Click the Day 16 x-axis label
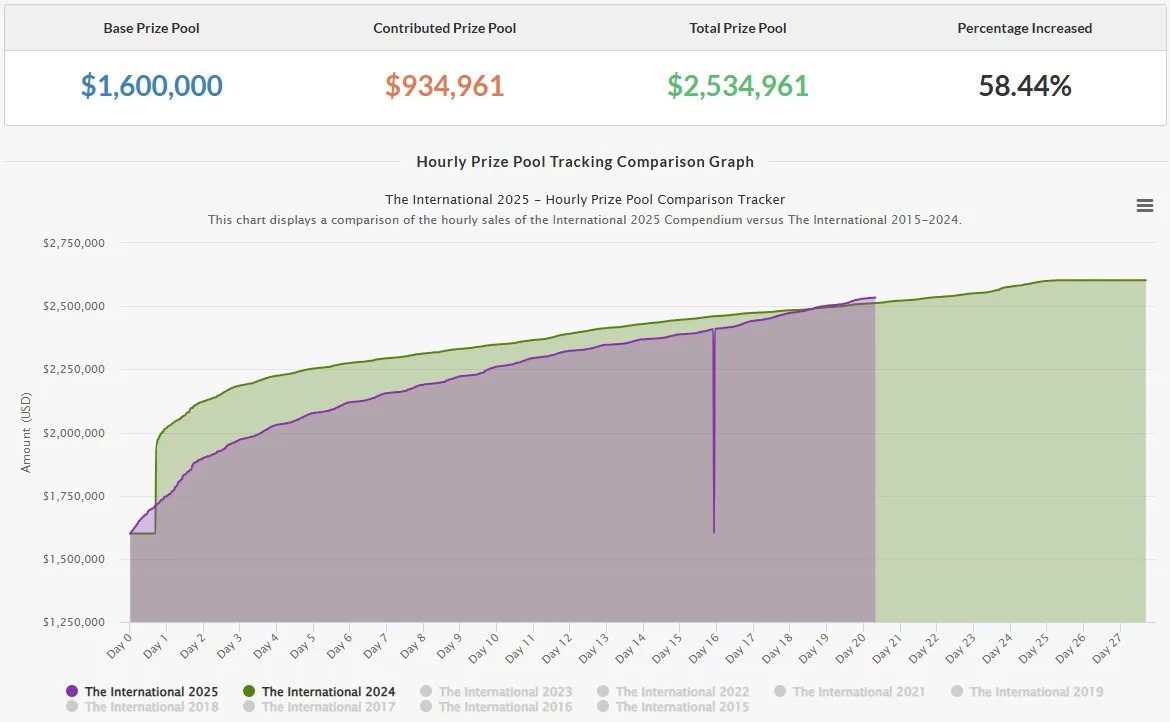The image size is (1170, 722). (704, 648)
